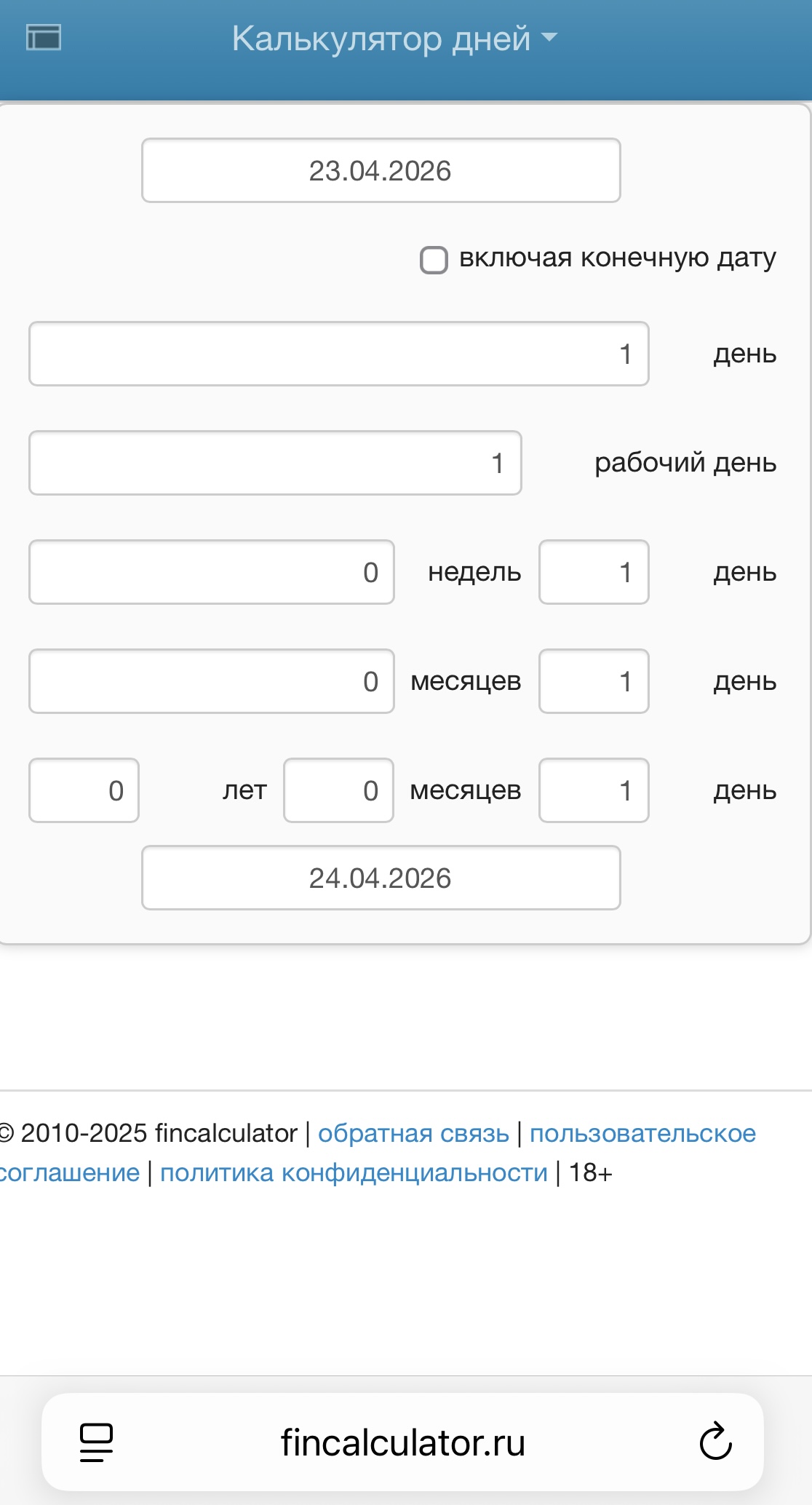Click the months field in months-days row
Screen dimensions: 812x1505
point(211,681)
